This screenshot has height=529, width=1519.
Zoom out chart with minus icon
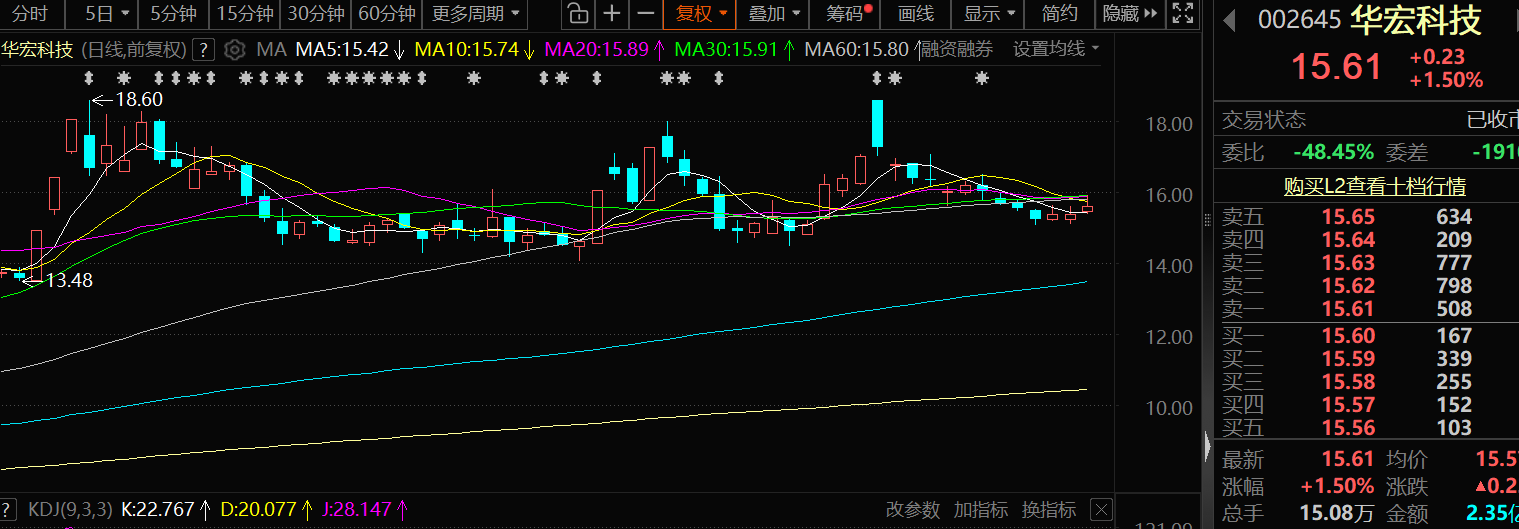pos(645,14)
